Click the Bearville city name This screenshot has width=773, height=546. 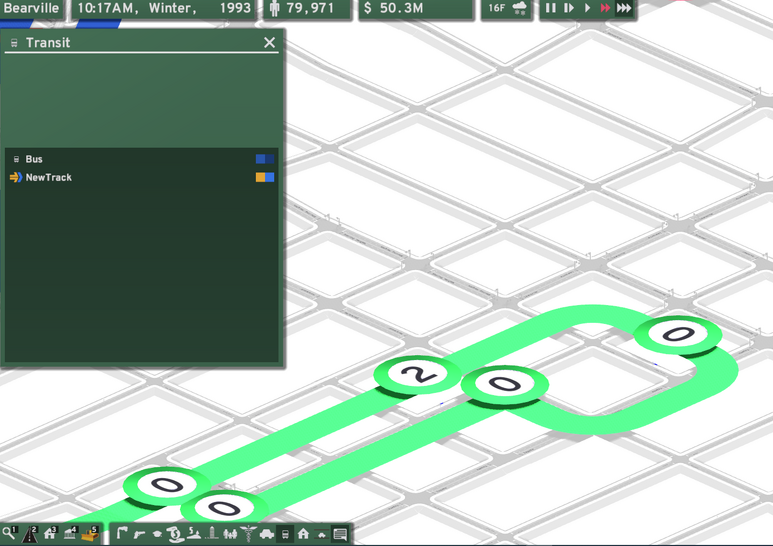pyautogui.click(x=31, y=8)
